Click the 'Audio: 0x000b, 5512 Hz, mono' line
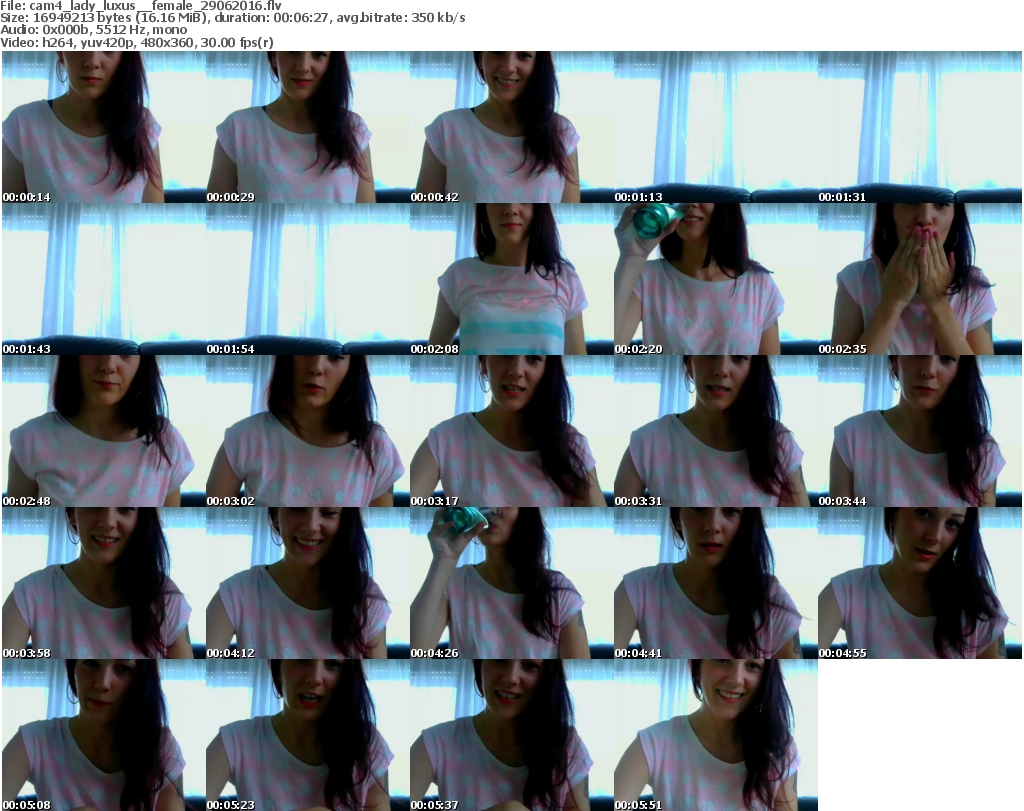Image resolution: width=1024 pixels, height=811 pixels. (x=94, y=30)
